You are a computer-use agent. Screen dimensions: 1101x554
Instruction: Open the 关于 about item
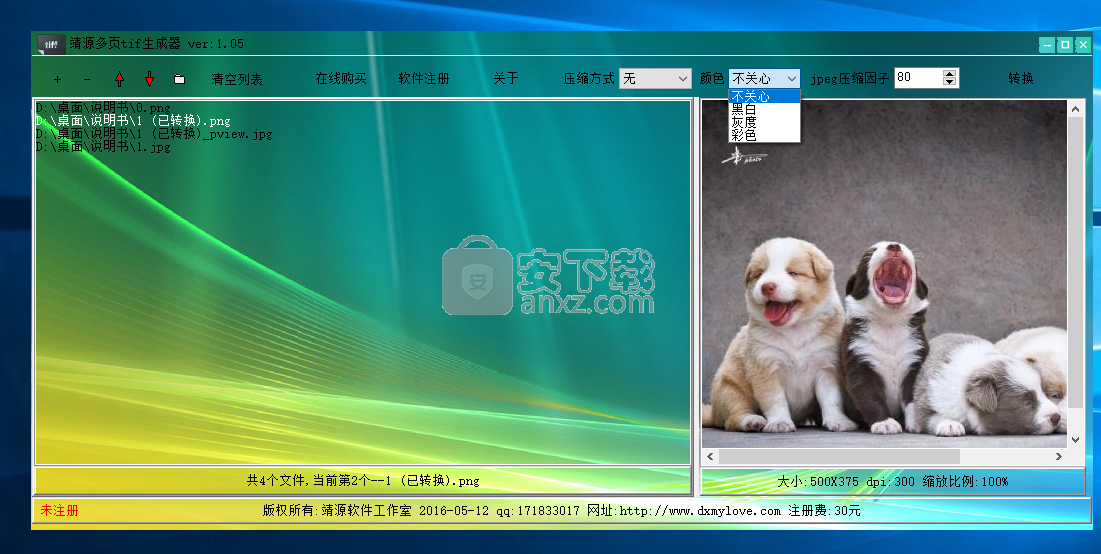point(506,79)
